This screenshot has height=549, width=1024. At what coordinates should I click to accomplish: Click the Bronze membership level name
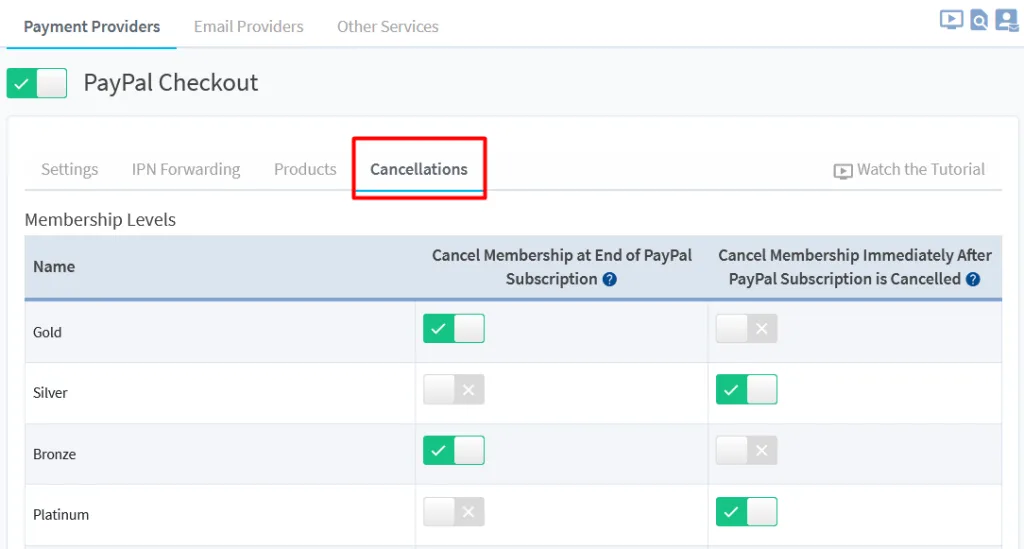[54, 454]
